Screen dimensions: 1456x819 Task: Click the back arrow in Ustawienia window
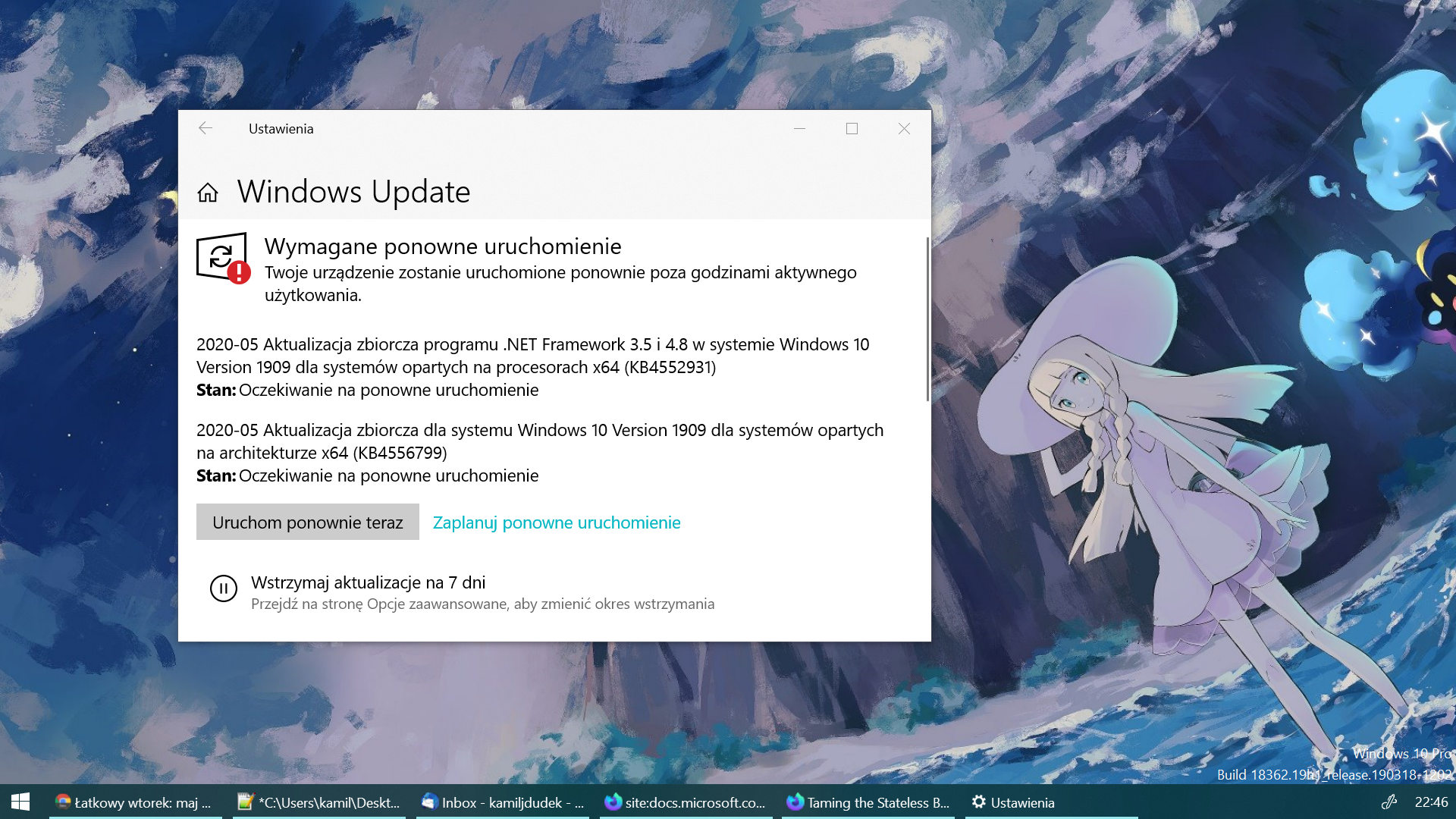(206, 128)
